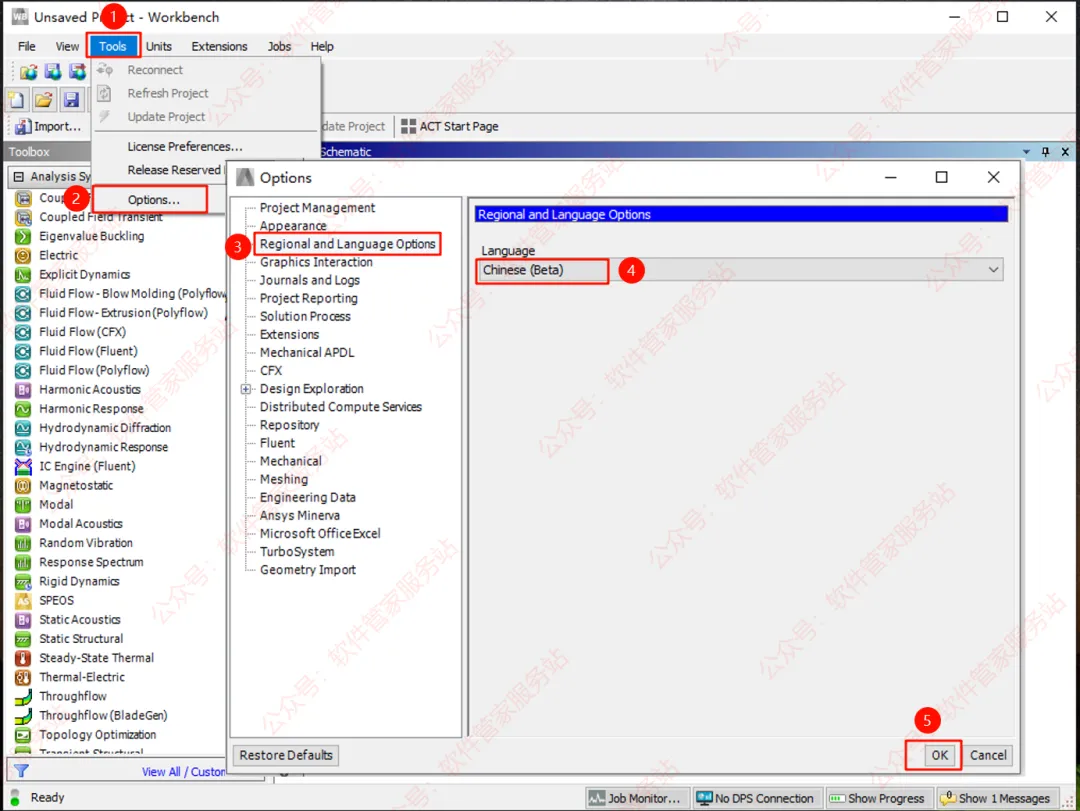
Task: Click Cancel in Options dialog
Action: (x=988, y=755)
